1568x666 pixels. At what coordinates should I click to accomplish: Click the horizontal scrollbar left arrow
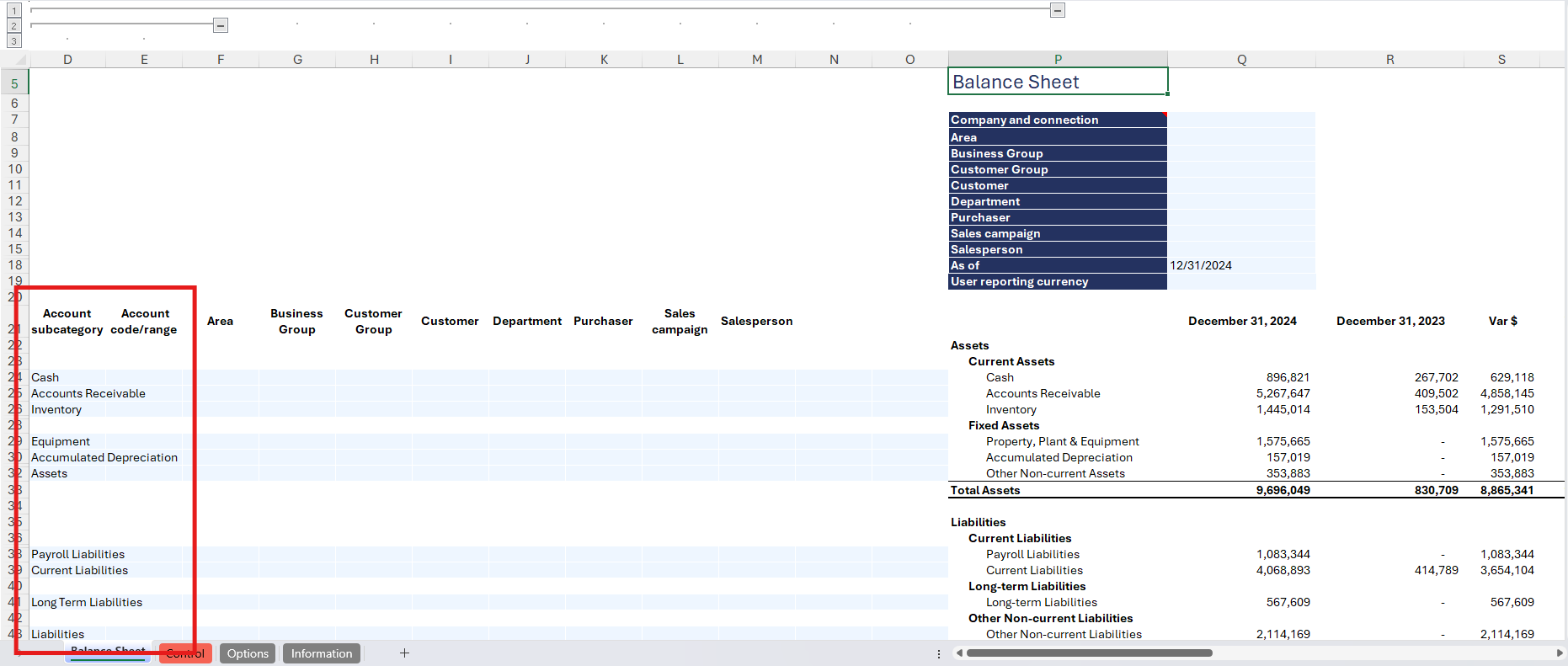(958, 653)
